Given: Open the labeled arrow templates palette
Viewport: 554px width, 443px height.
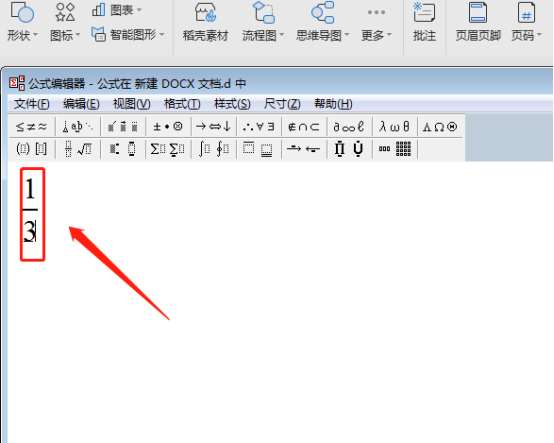Looking at the screenshot, I should (304, 149).
